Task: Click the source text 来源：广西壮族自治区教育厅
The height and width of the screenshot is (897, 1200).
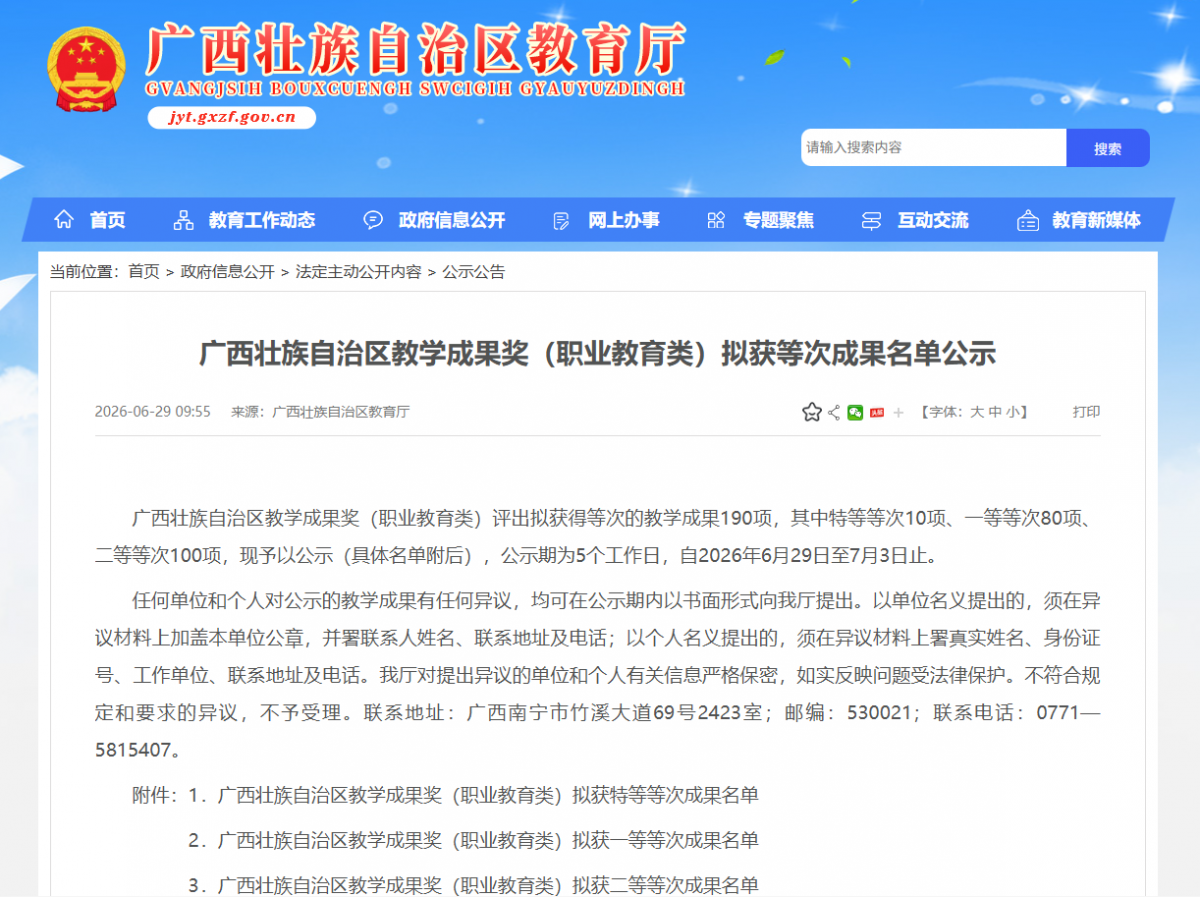Action: [320, 412]
